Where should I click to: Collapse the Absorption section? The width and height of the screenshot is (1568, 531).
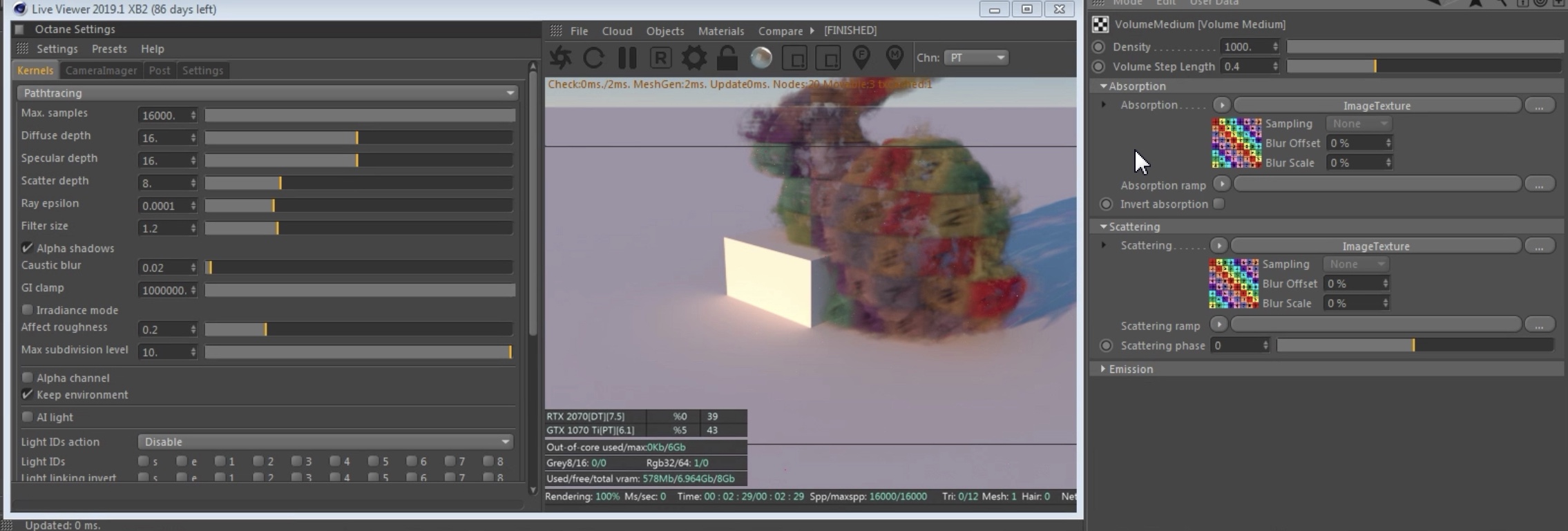pos(1103,86)
